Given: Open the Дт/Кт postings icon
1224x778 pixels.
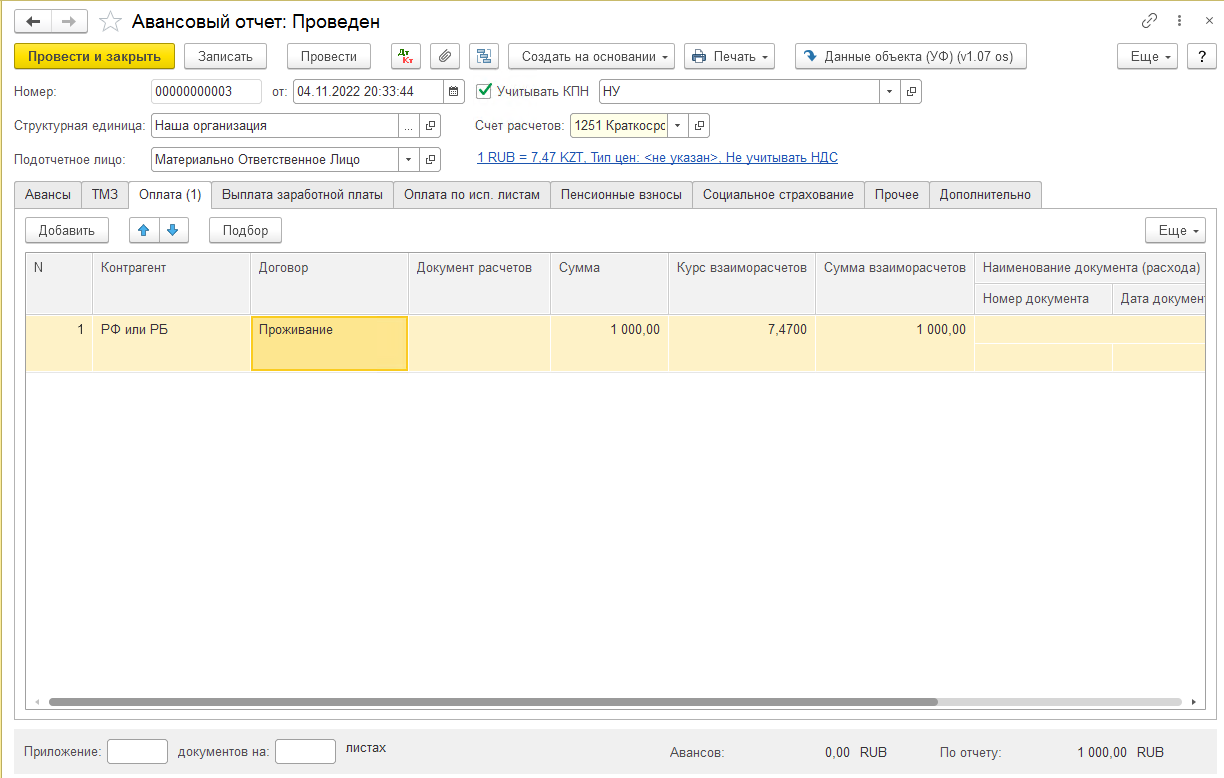Looking at the screenshot, I should pos(404,56).
